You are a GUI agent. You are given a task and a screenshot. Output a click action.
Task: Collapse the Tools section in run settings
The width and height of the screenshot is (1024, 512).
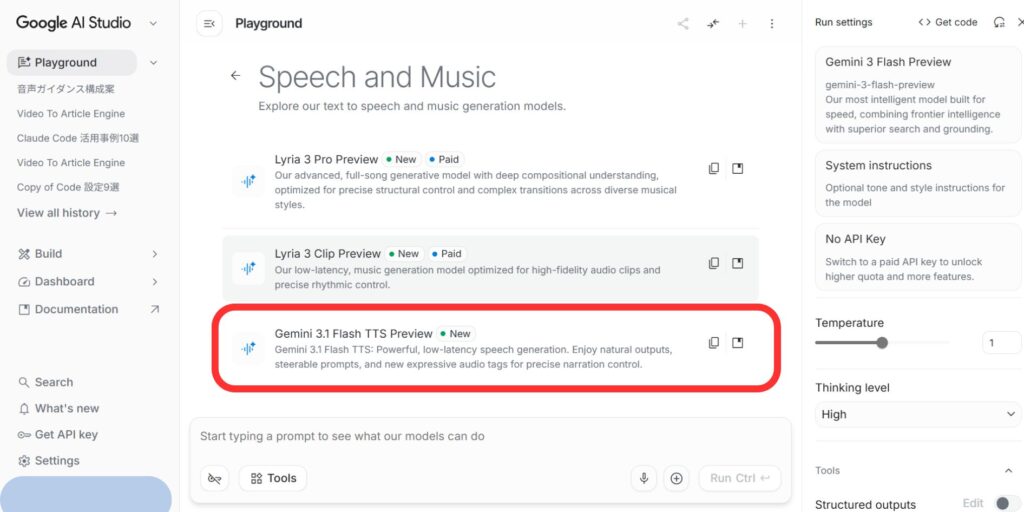[1008, 470]
